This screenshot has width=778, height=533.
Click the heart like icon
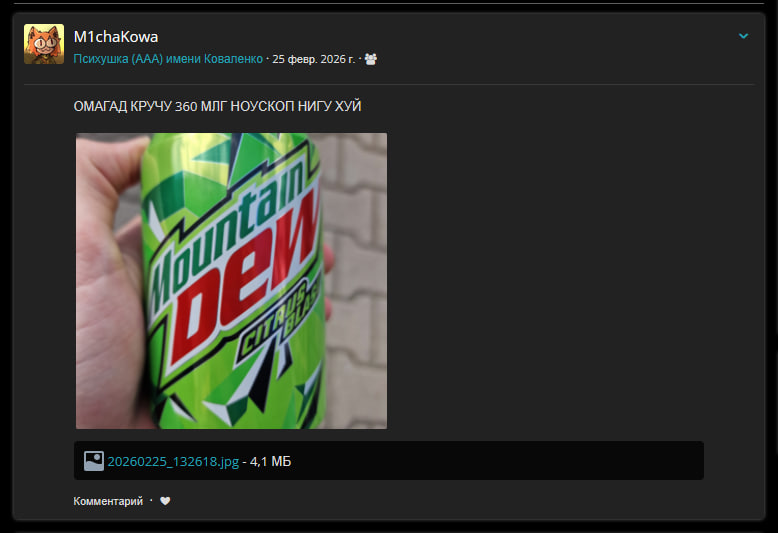(x=165, y=501)
